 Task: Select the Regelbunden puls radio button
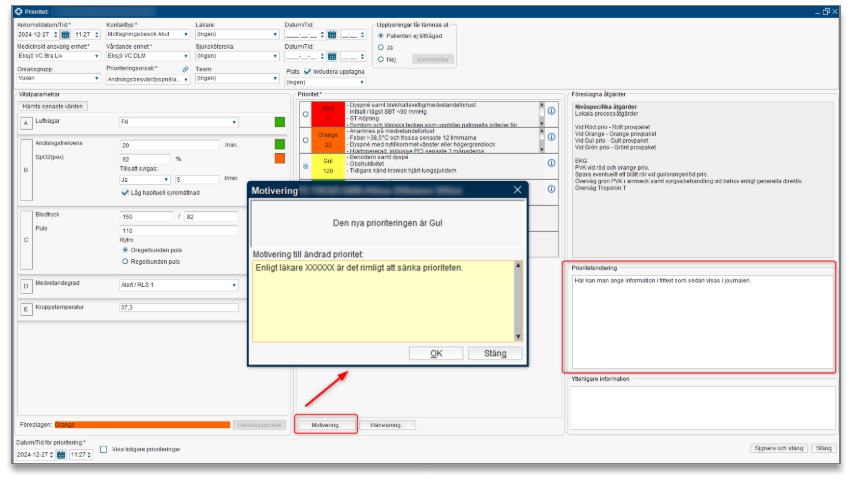coord(125,261)
